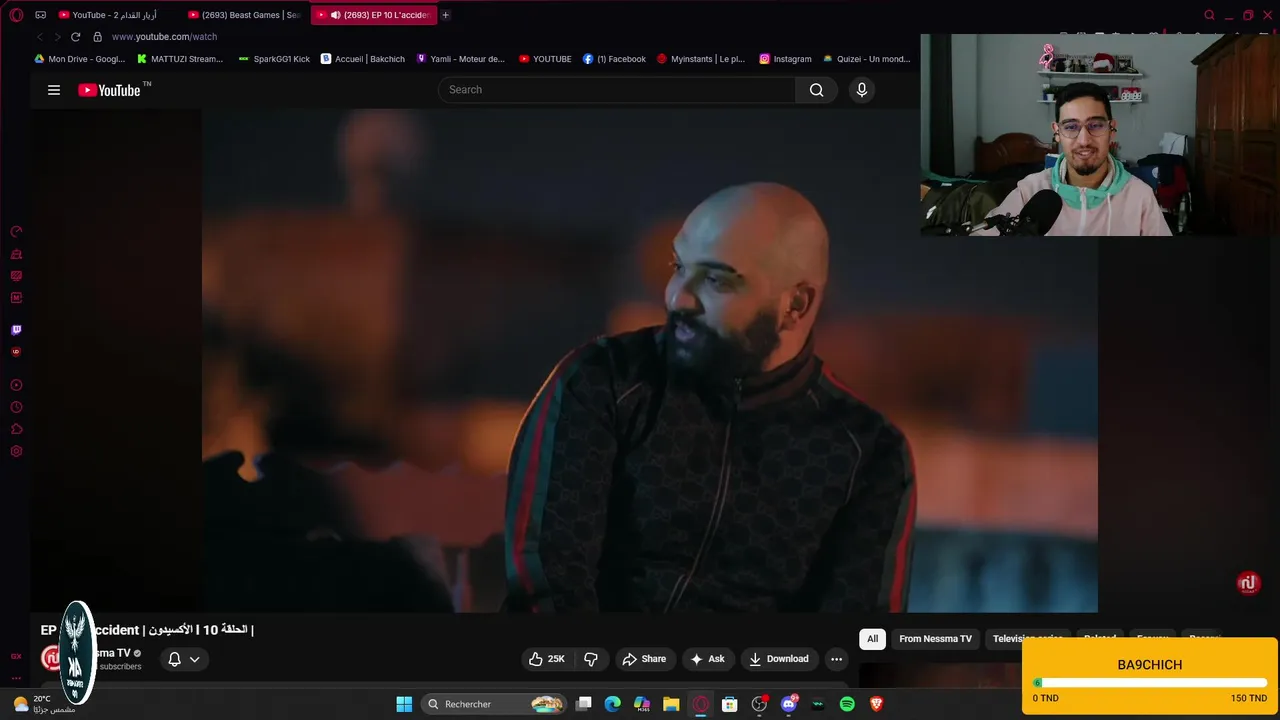Start voice search with microphone
This screenshot has height=720, width=1280.
862,90
